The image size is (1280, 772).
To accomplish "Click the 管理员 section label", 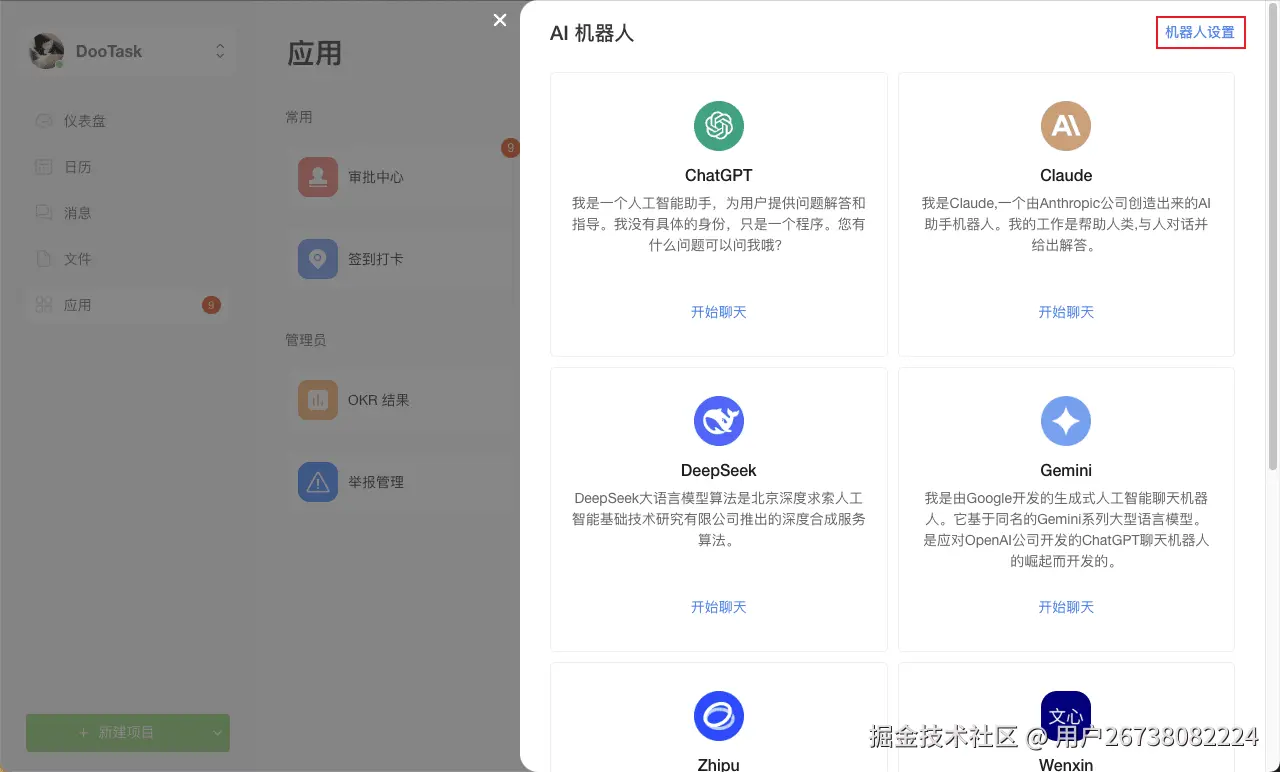I will (306, 340).
